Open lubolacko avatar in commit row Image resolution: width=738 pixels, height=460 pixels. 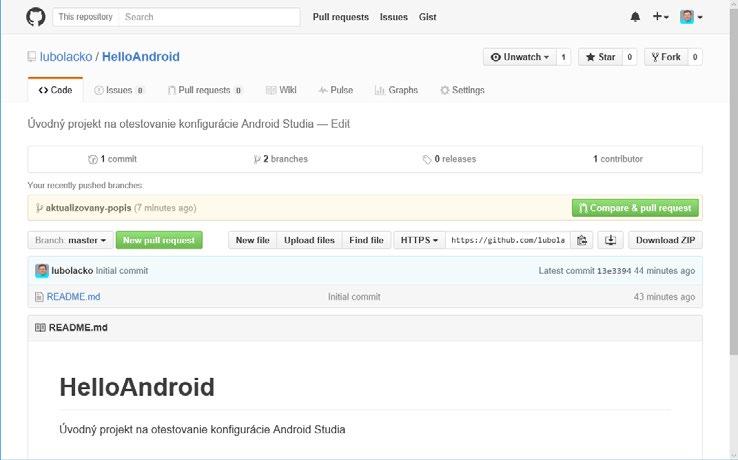point(42,271)
